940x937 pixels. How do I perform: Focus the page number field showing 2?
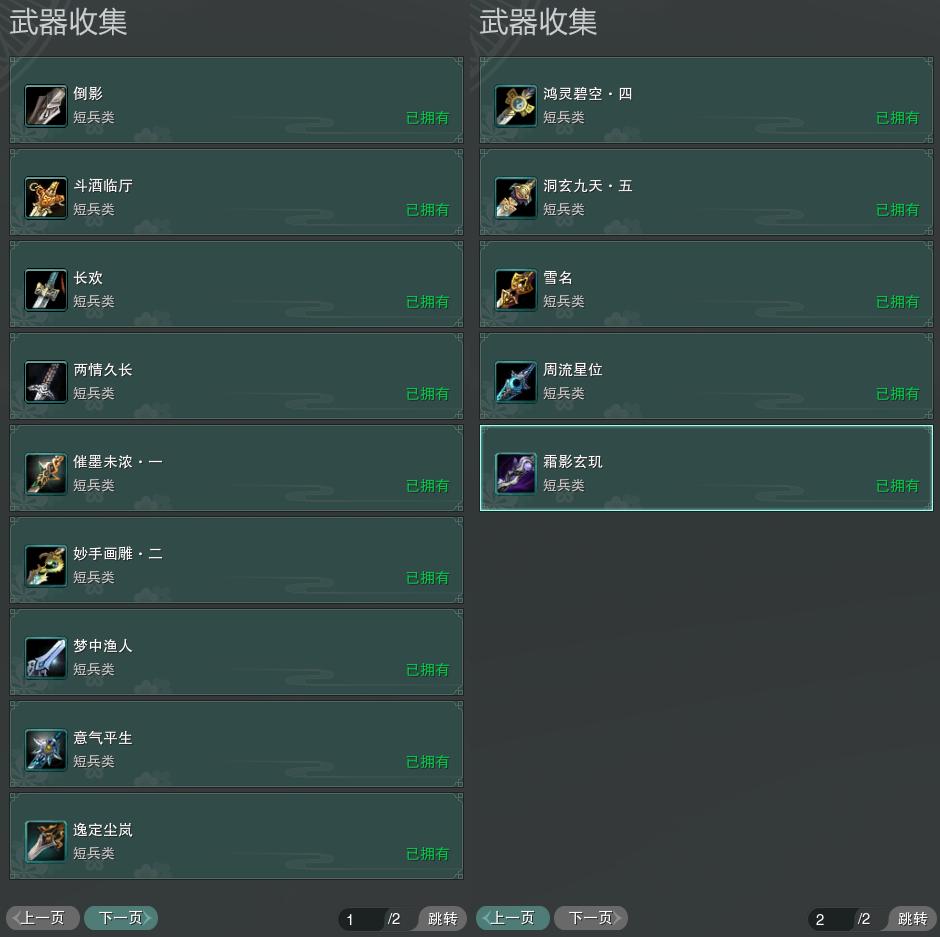pyautogui.click(x=831, y=919)
